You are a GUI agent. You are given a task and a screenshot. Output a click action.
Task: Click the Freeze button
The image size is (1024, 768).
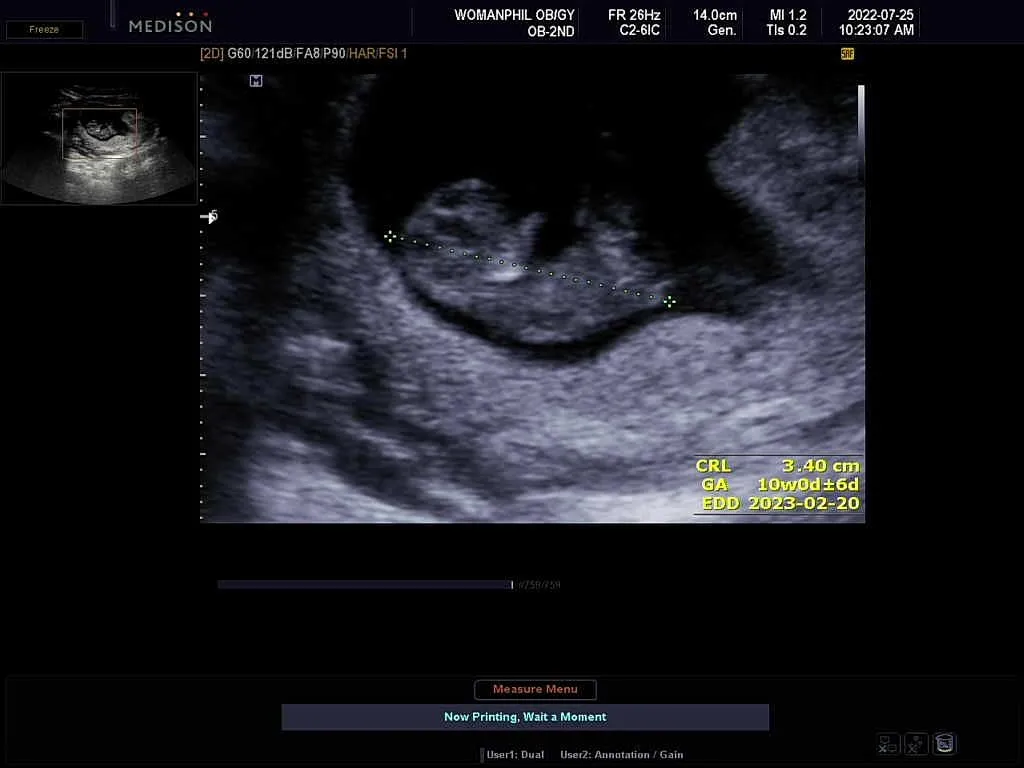[44, 29]
